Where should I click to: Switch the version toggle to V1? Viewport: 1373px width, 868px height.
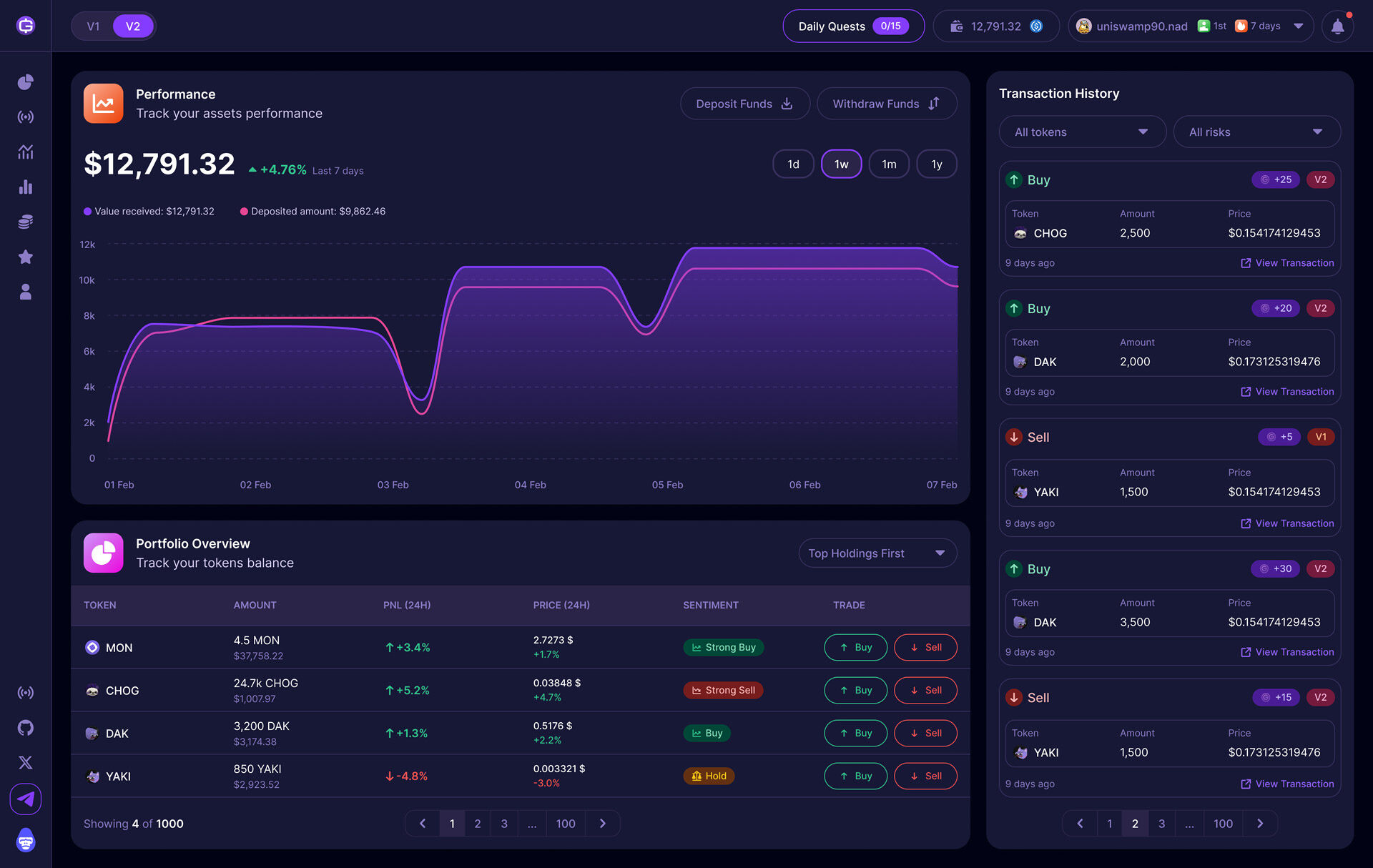pyautogui.click(x=93, y=26)
